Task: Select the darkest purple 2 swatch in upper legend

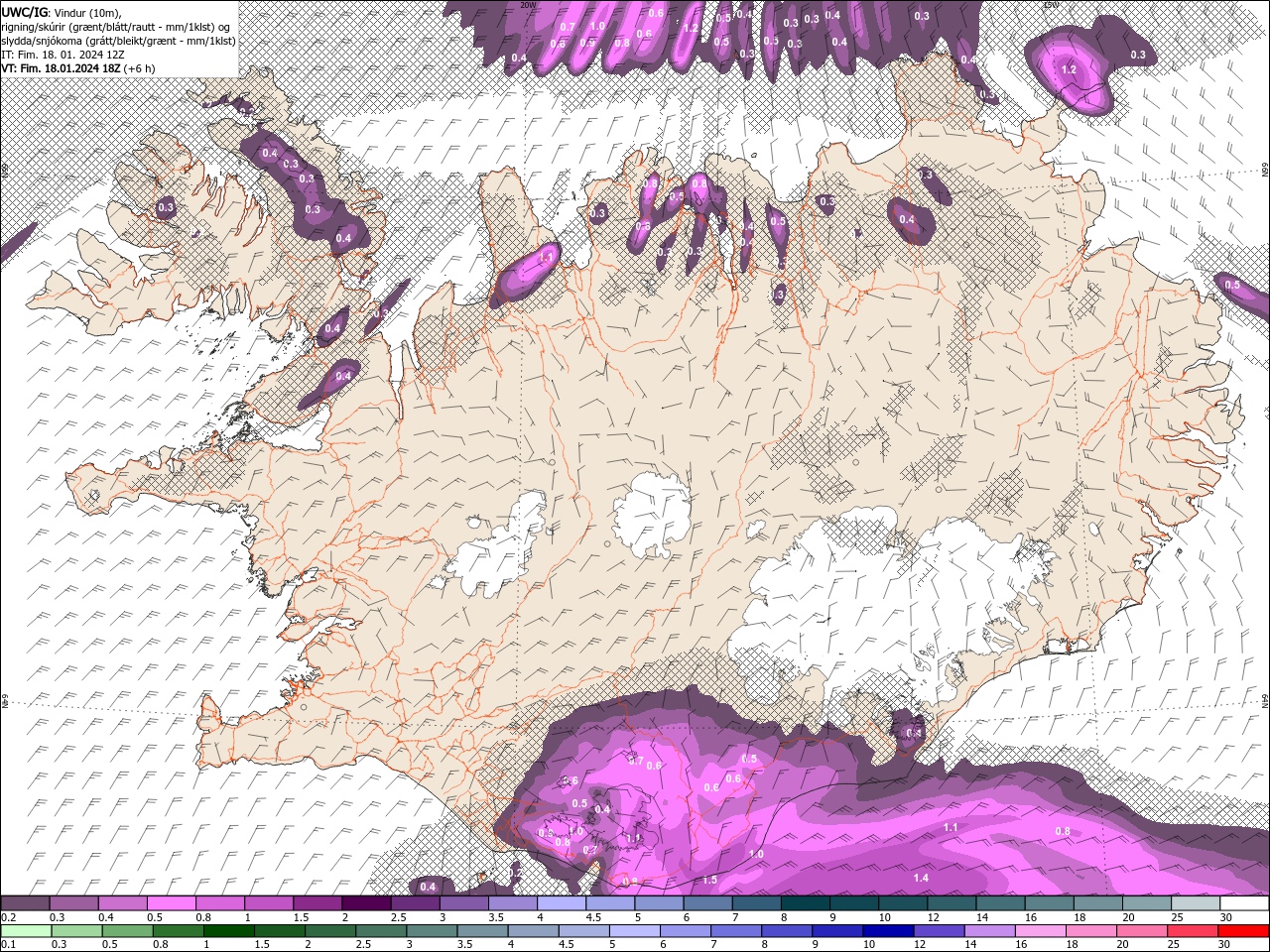Action: click(x=366, y=903)
